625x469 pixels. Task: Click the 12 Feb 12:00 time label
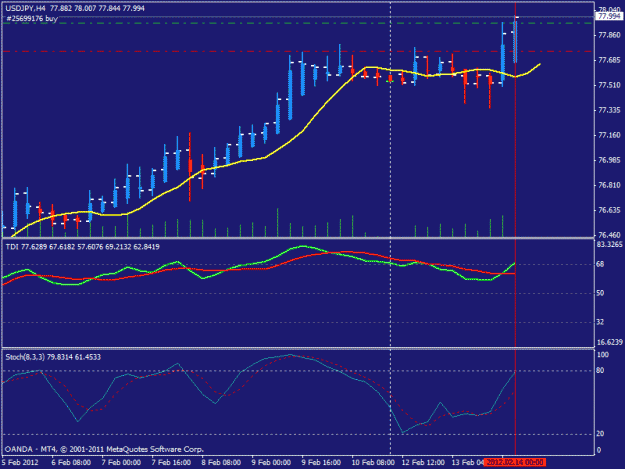pyautogui.click(x=423, y=463)
